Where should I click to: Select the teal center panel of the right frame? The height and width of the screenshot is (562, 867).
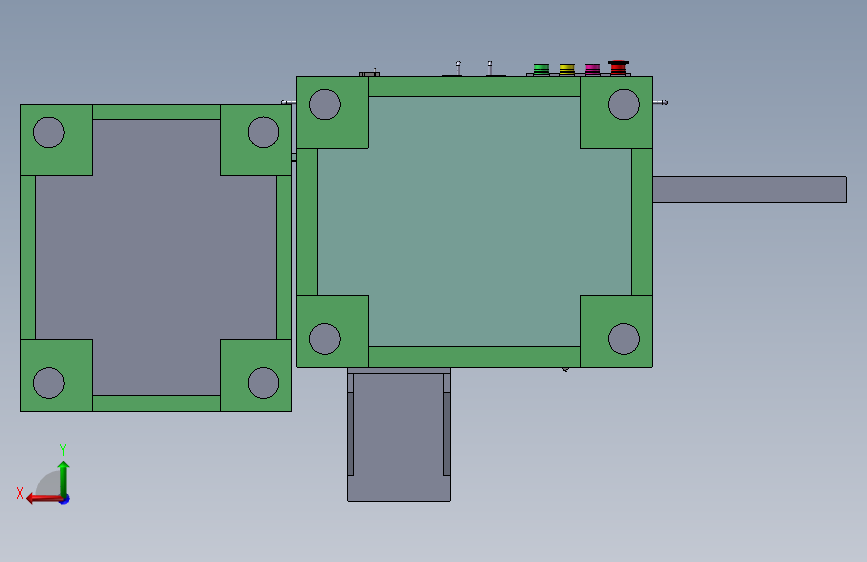coord(474,221)
